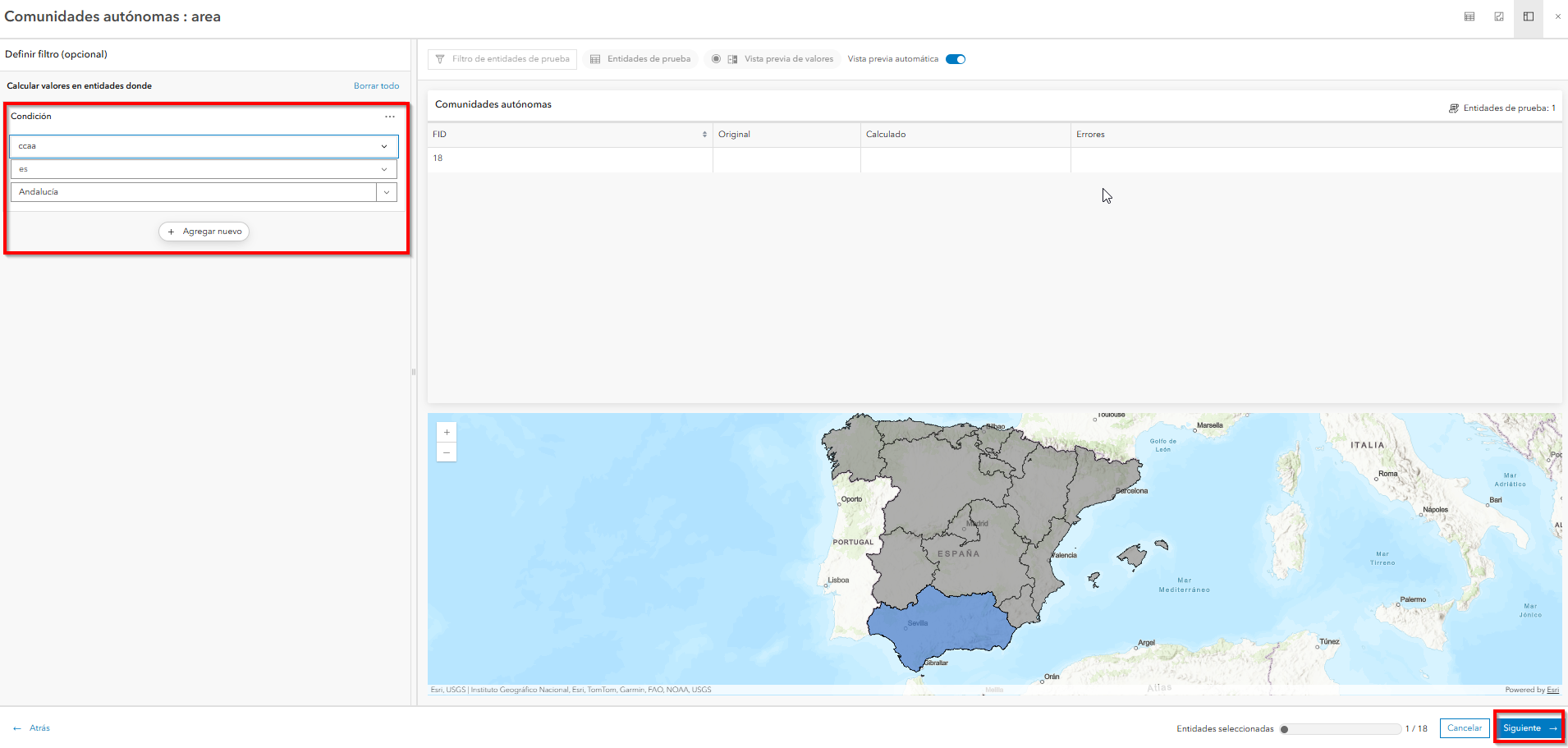Click the Borrar todo link
This screenshot has width=1568, height=748.
click(376, 86)
